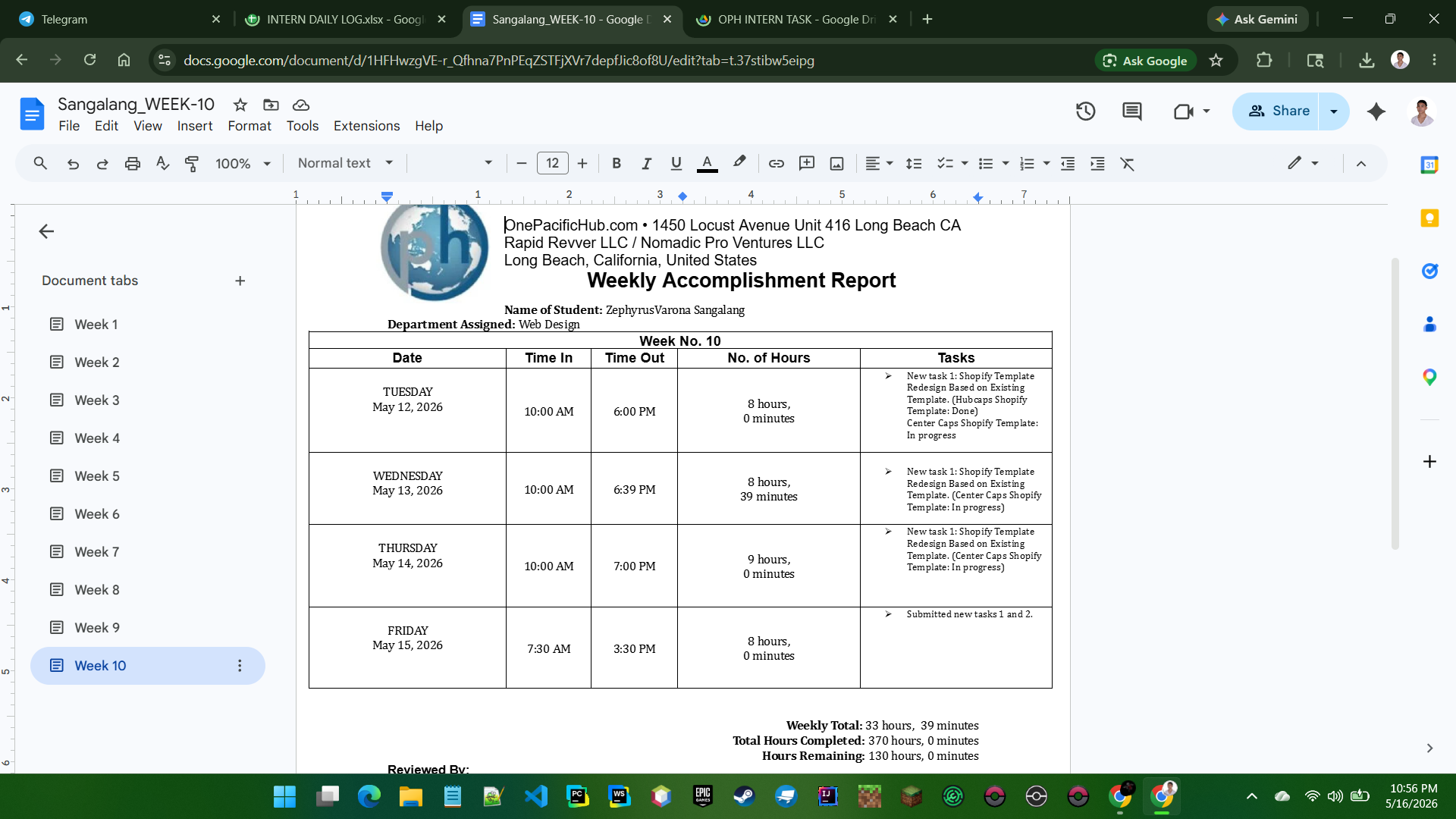Viewport: 1456px width, 819px height.
Task: Run spelling and grammar check
Action: (162, 163)
